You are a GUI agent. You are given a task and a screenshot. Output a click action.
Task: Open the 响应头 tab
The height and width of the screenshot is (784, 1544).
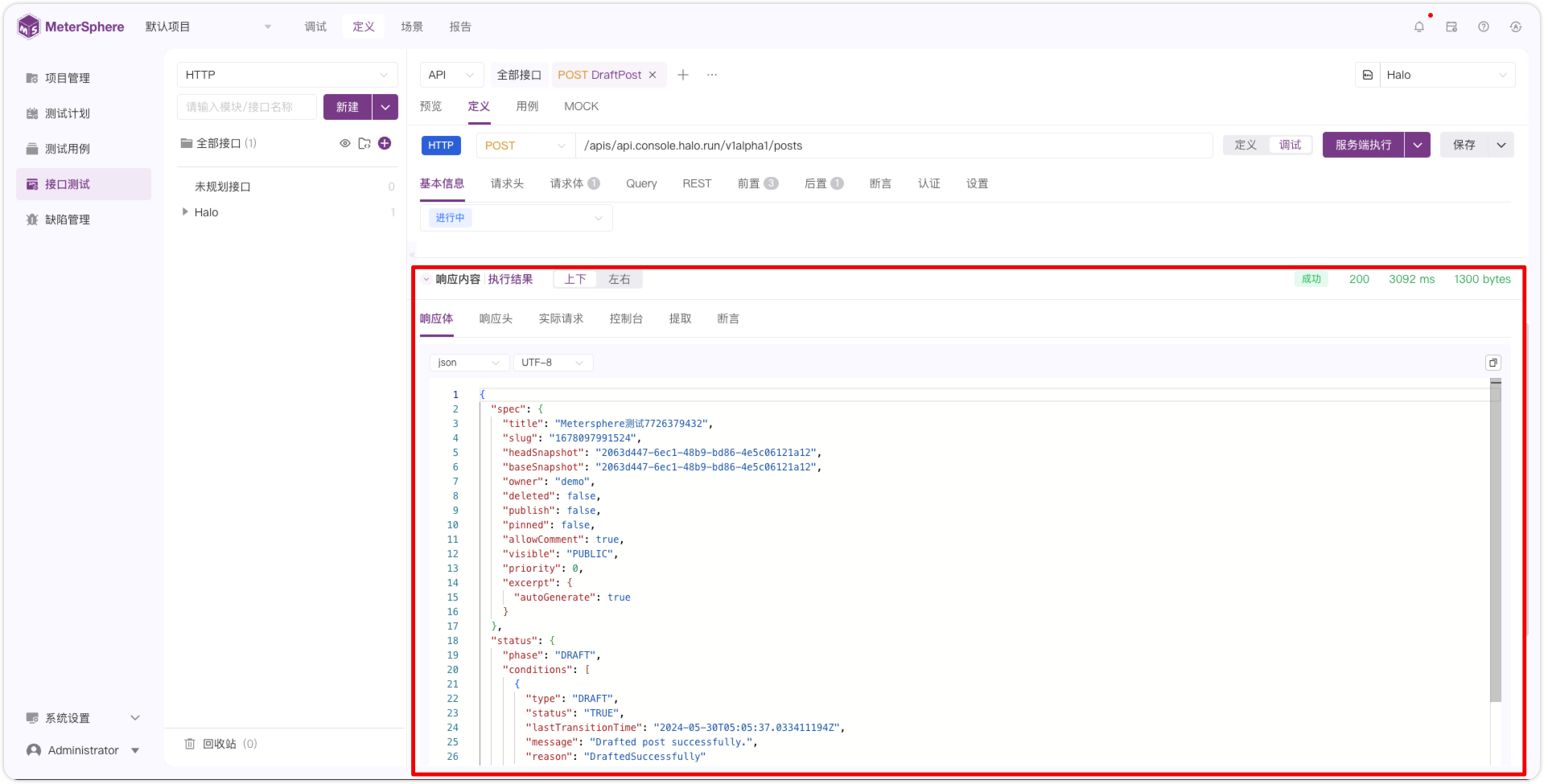pos(496,318)
